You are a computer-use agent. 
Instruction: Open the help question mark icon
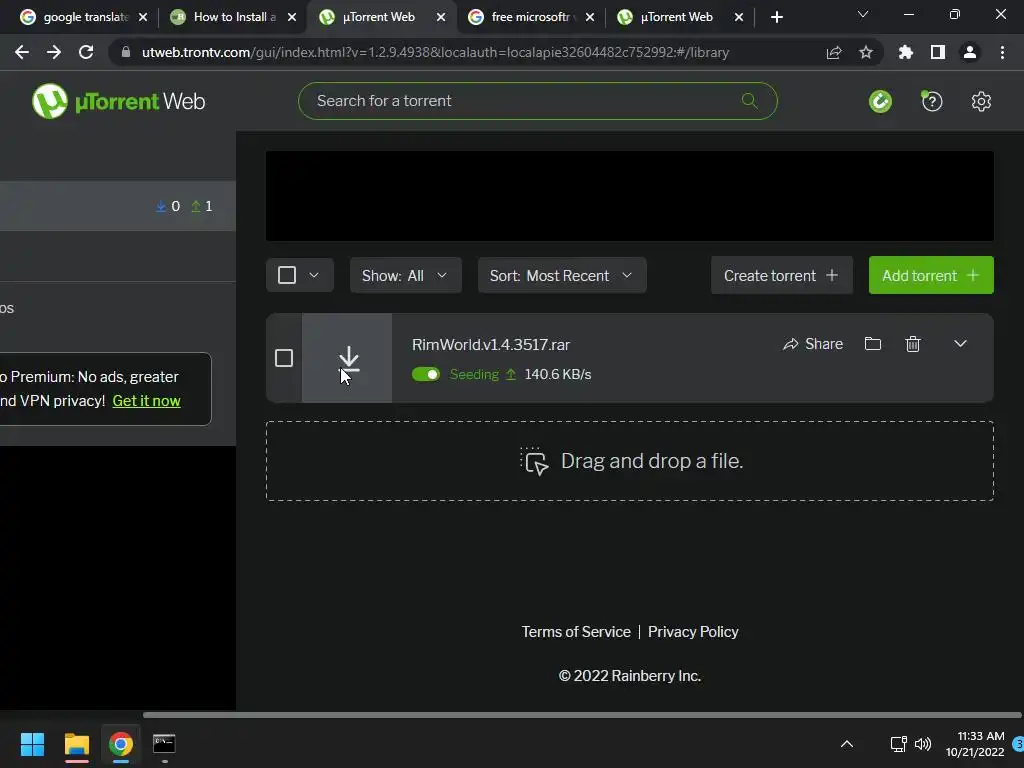932,101
